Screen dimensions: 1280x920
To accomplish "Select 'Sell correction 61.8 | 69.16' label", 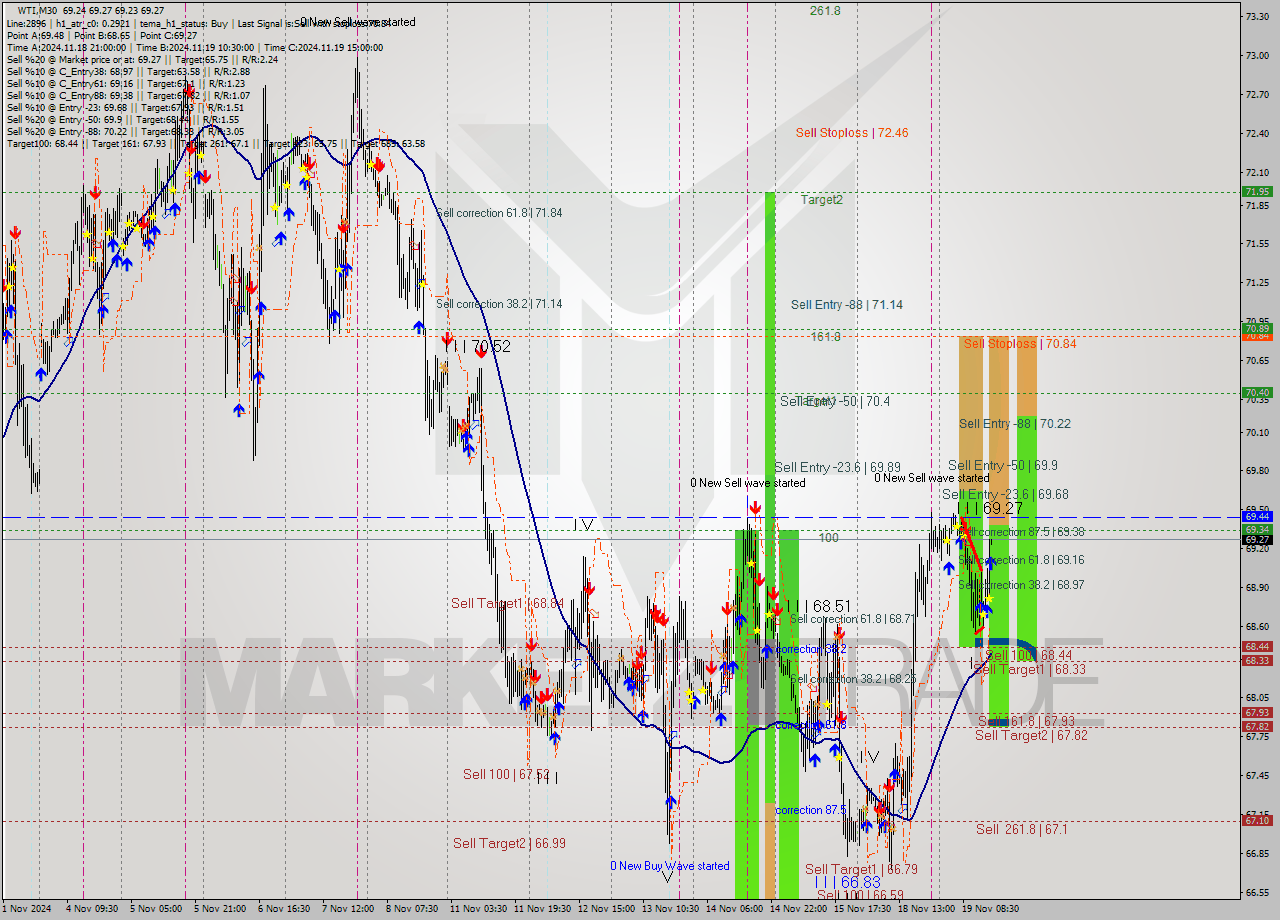I will (x=1021, y=560).
